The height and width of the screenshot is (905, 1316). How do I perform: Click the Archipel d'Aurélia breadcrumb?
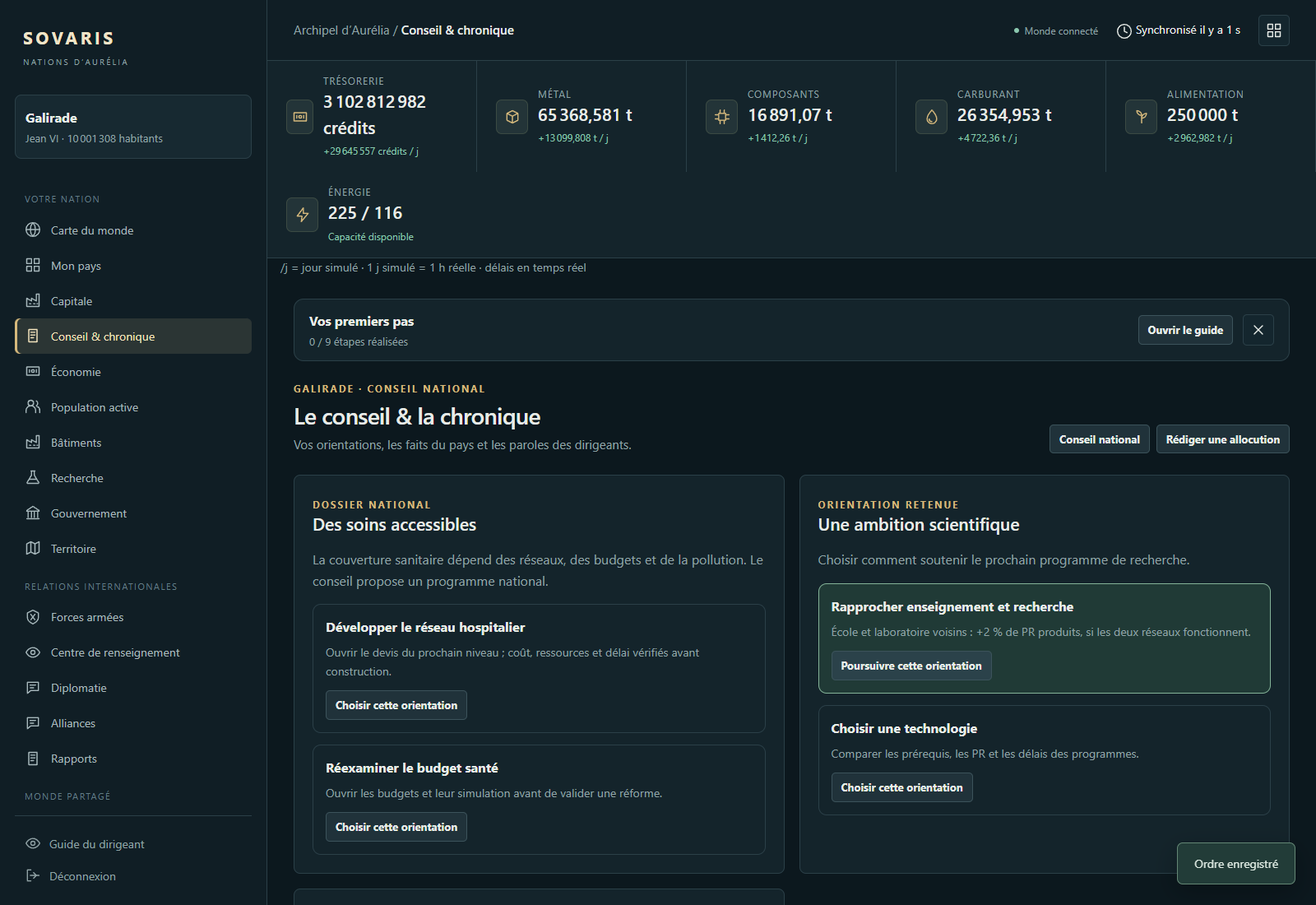341,30
